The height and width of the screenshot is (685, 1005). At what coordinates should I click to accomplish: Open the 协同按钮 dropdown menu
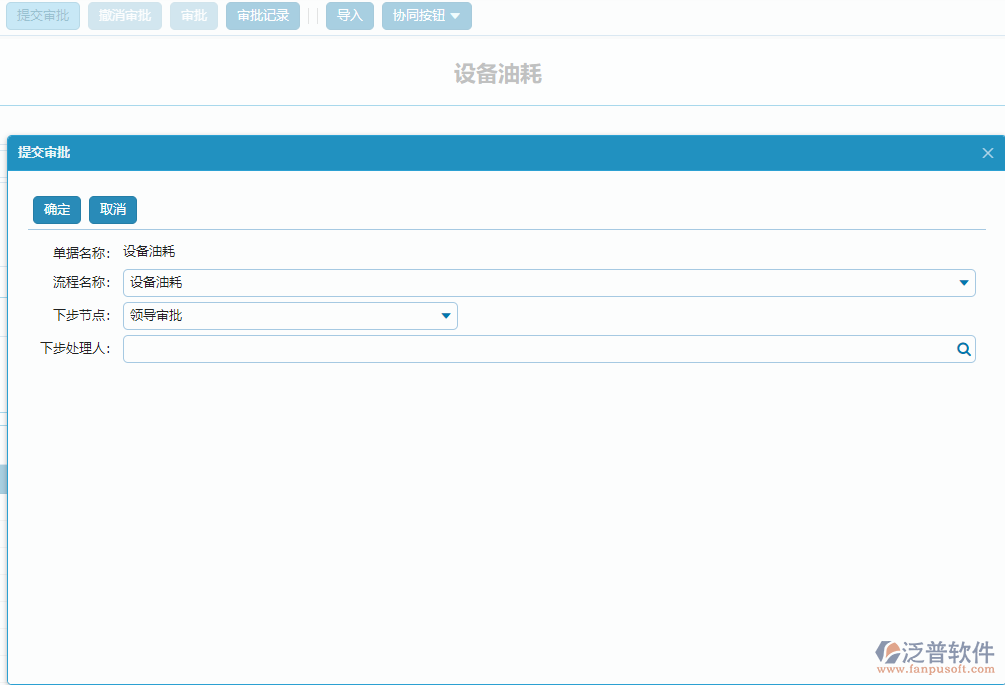tap(426, 16)
